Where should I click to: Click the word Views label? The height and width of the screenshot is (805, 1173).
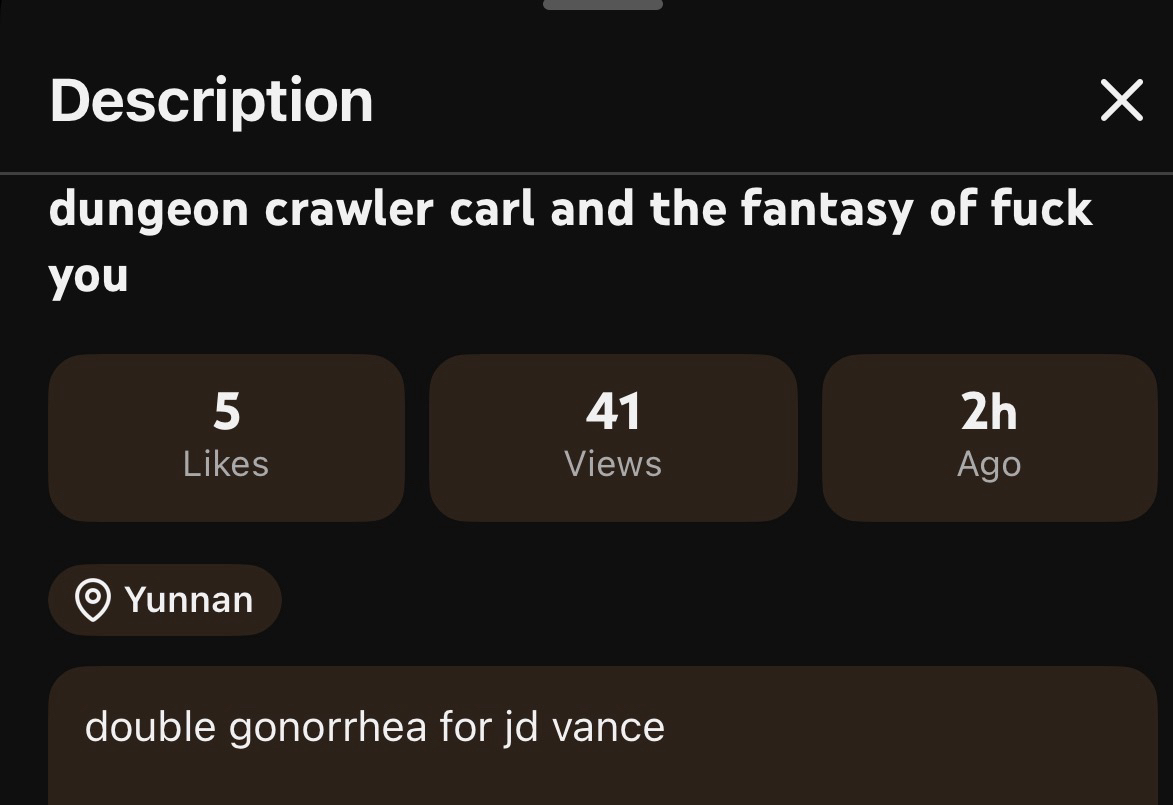tap(613, 464)
